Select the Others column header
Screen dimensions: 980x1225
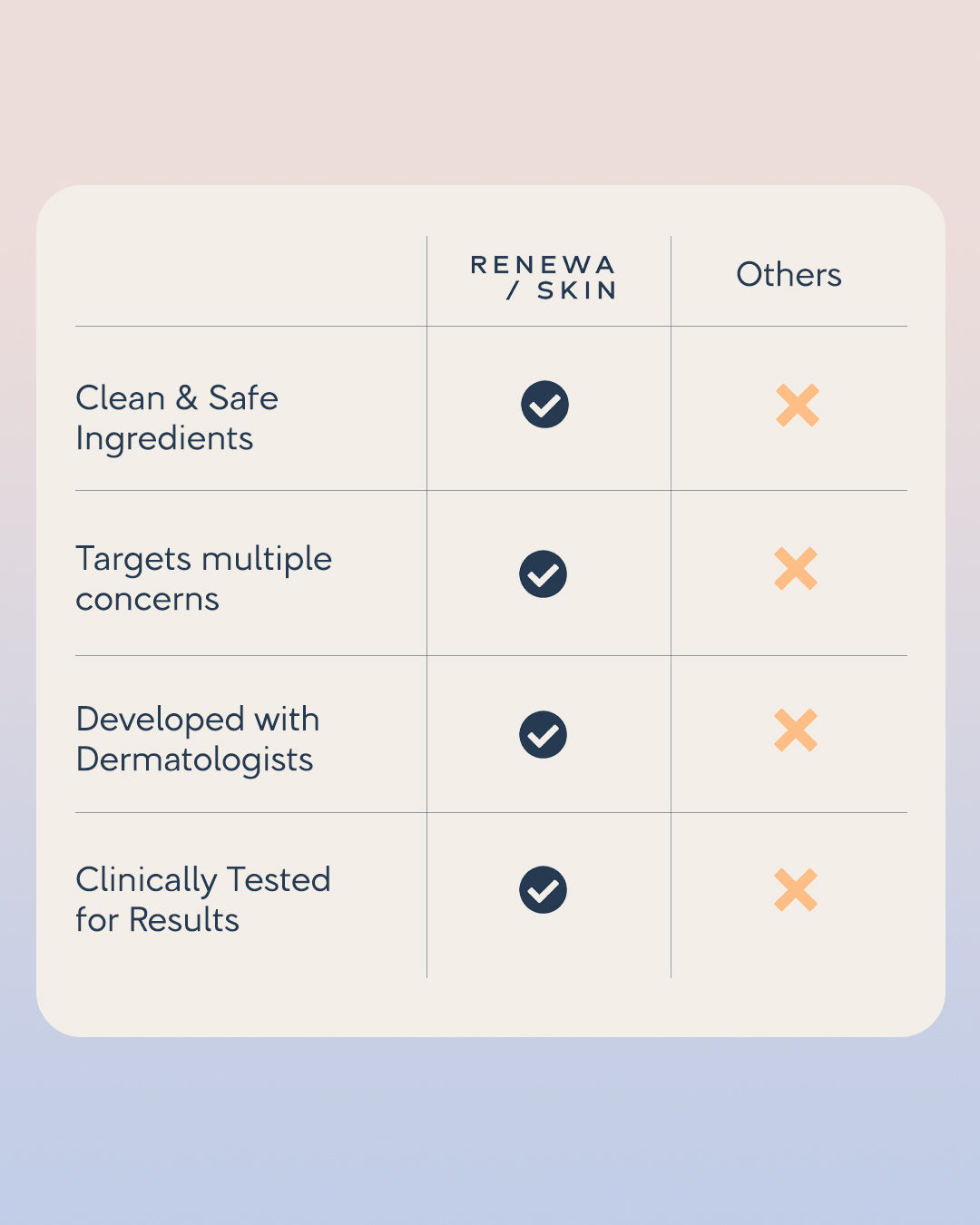click(x=789, y=275)
